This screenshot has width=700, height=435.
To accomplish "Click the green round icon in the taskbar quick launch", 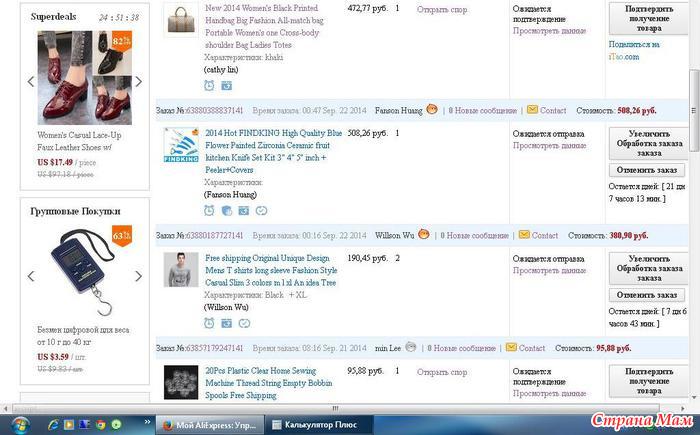I will tap(116, 425).
